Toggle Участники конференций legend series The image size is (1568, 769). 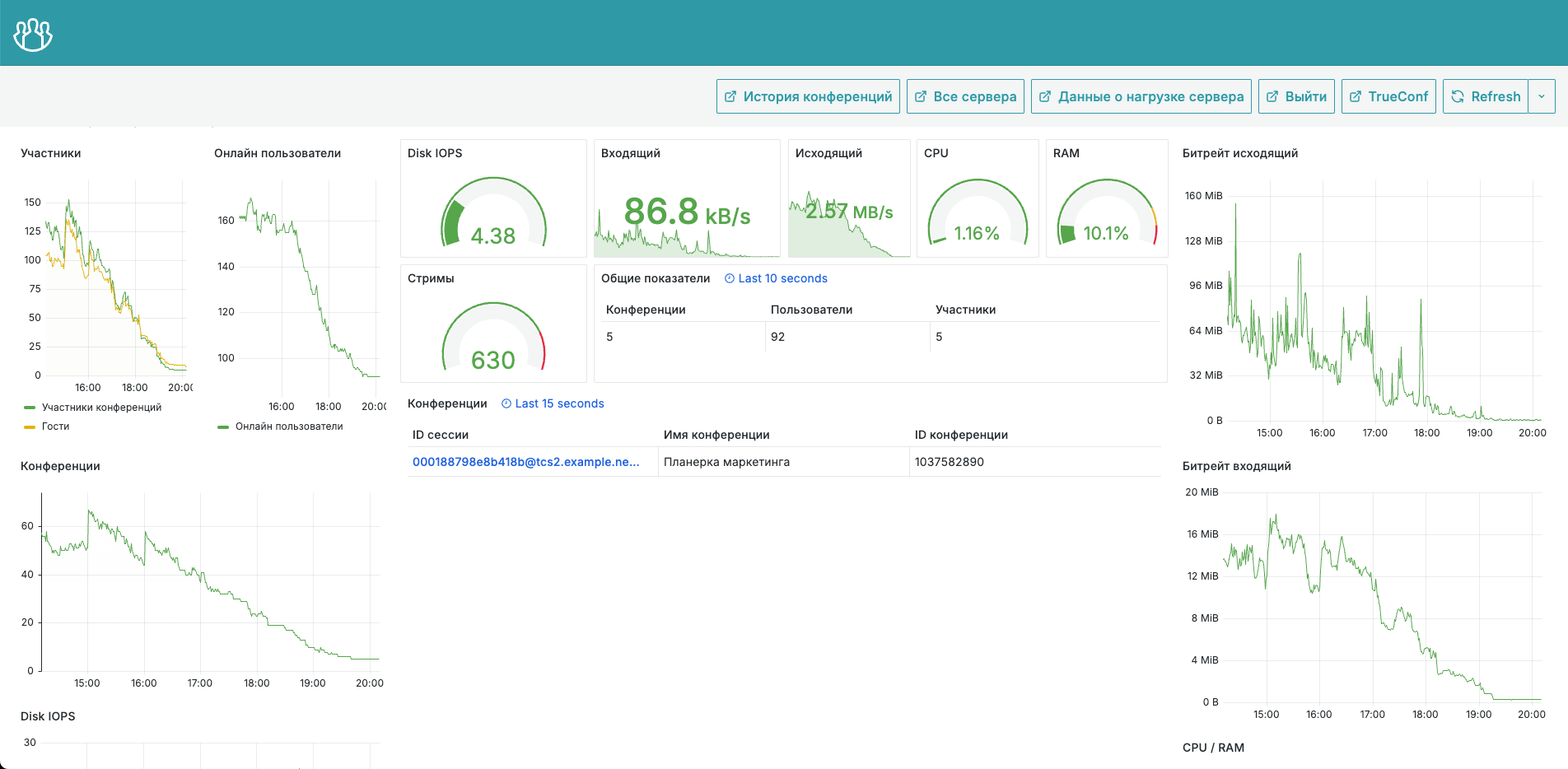(x=102, y=408)
